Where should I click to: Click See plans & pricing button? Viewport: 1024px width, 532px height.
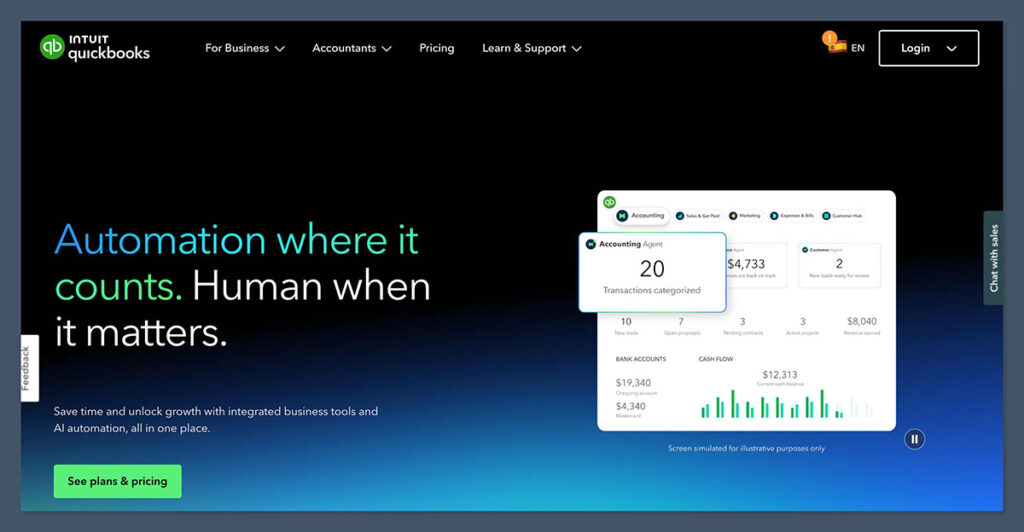tap(118, 481)
